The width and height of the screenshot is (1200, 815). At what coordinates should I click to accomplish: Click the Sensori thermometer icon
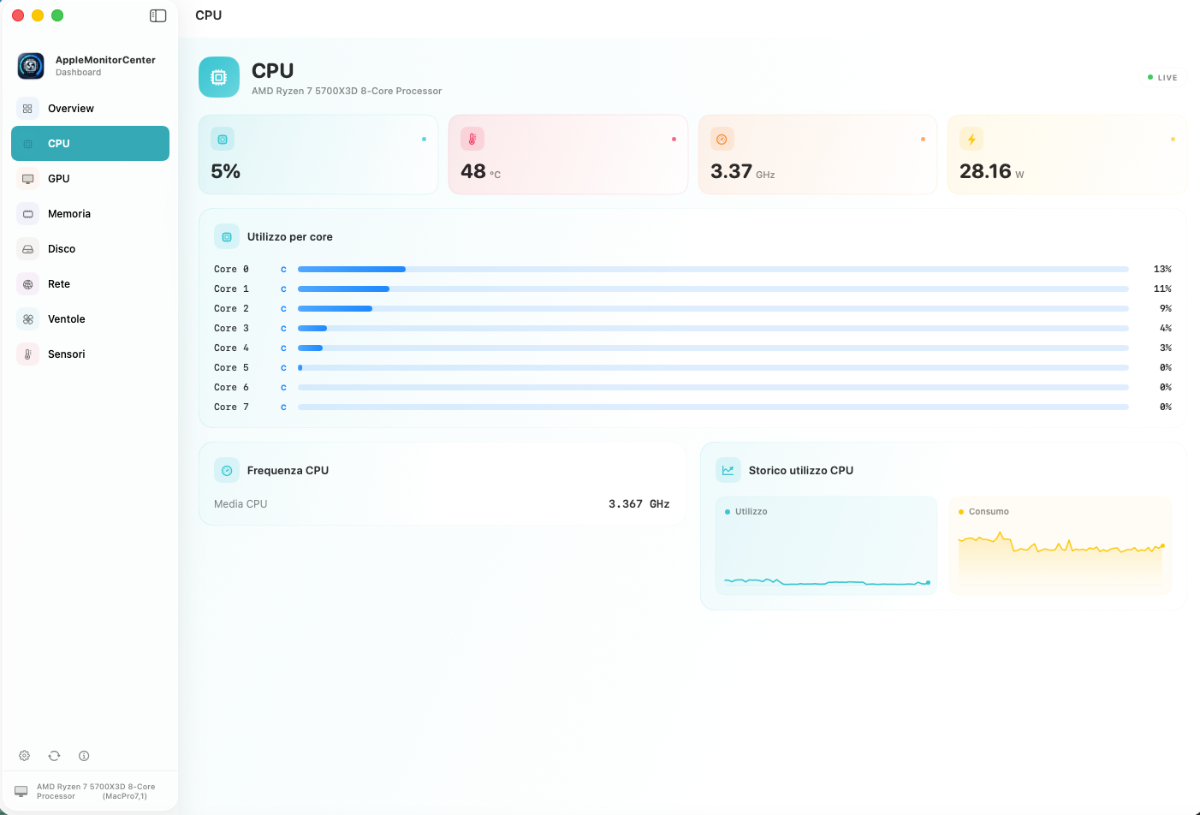(28, 354)
